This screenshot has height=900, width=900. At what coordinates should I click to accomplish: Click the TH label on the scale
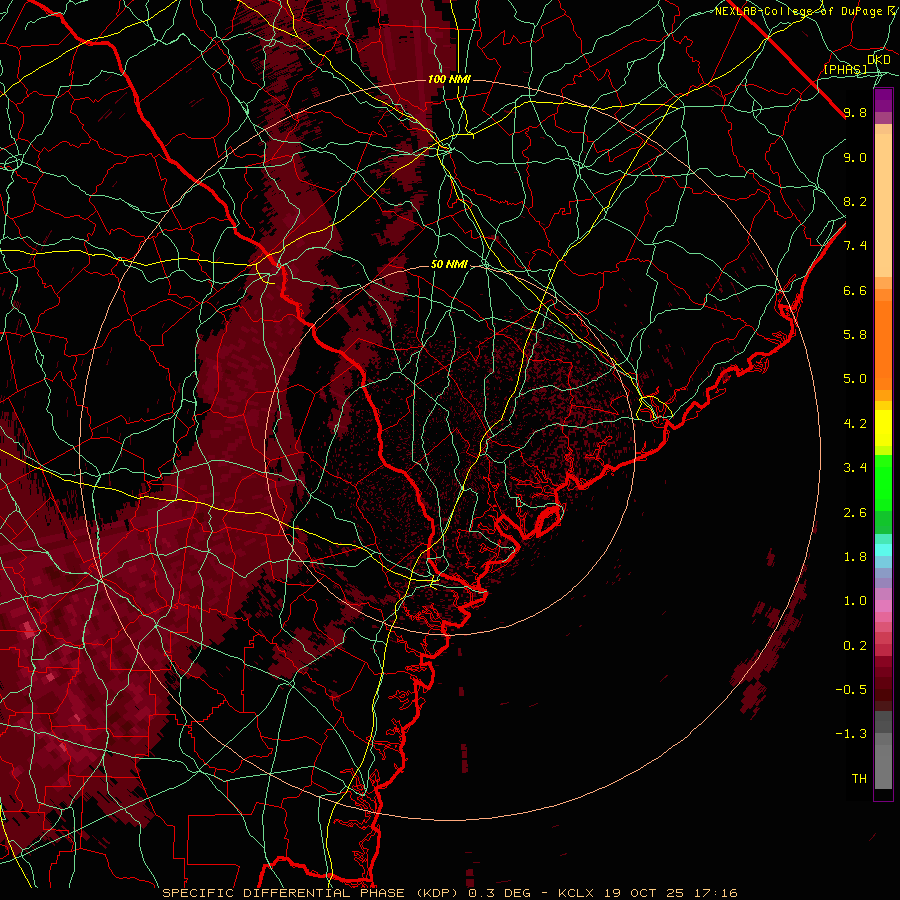coord(859,779)
